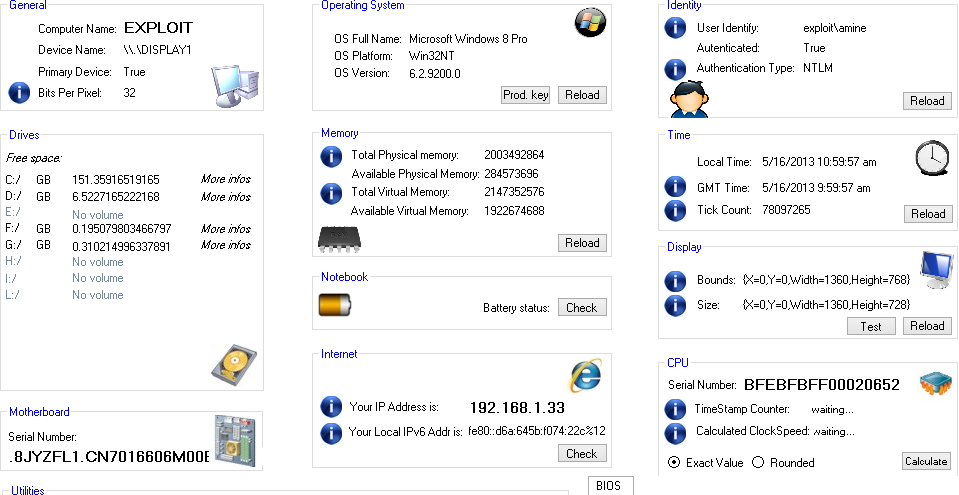Reload the Memory information
The height and width of the screenshot is (495, 959).
click(x=582, y=243)
